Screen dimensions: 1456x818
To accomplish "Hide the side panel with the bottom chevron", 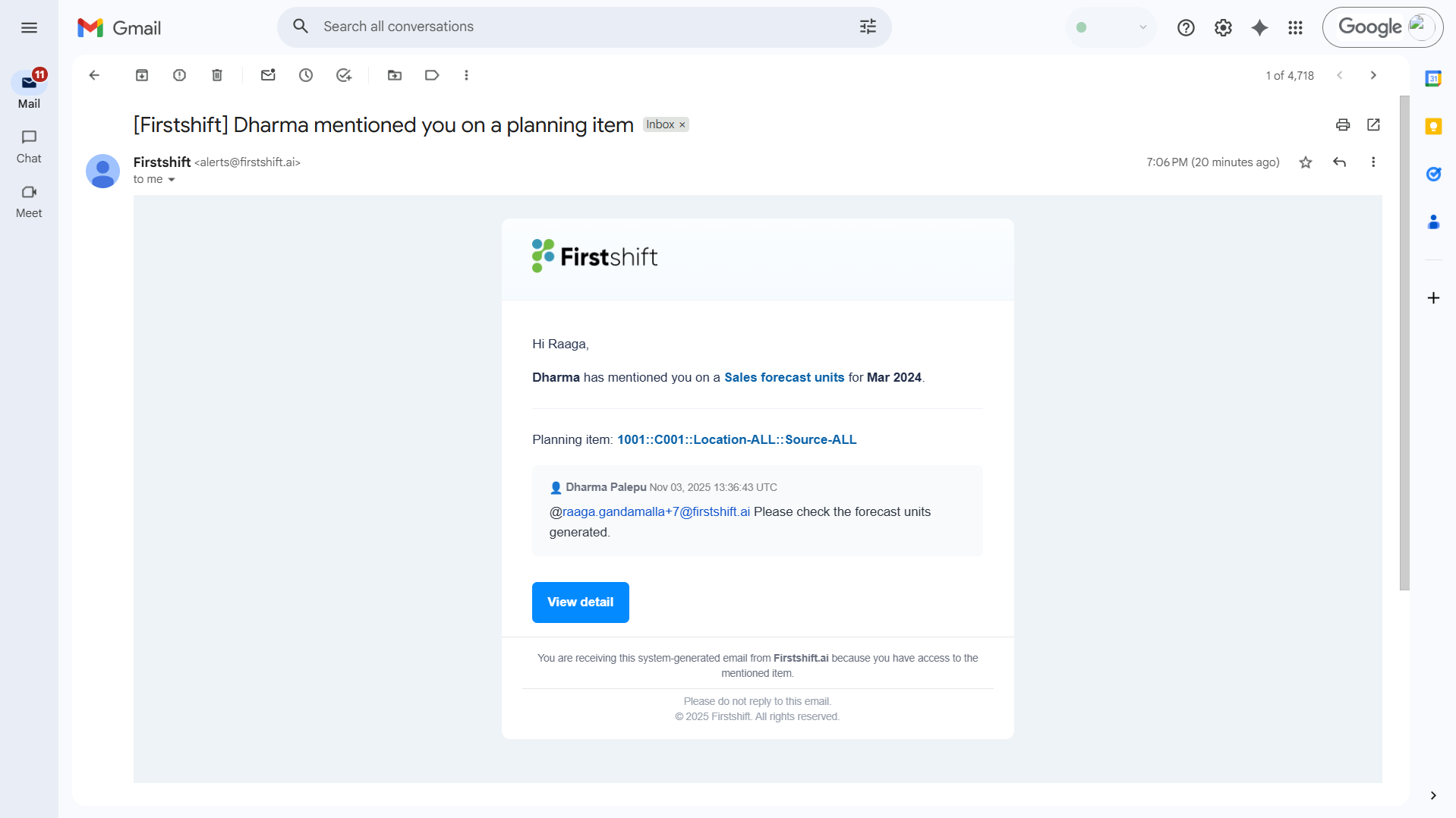I will tap(1433, 795).
